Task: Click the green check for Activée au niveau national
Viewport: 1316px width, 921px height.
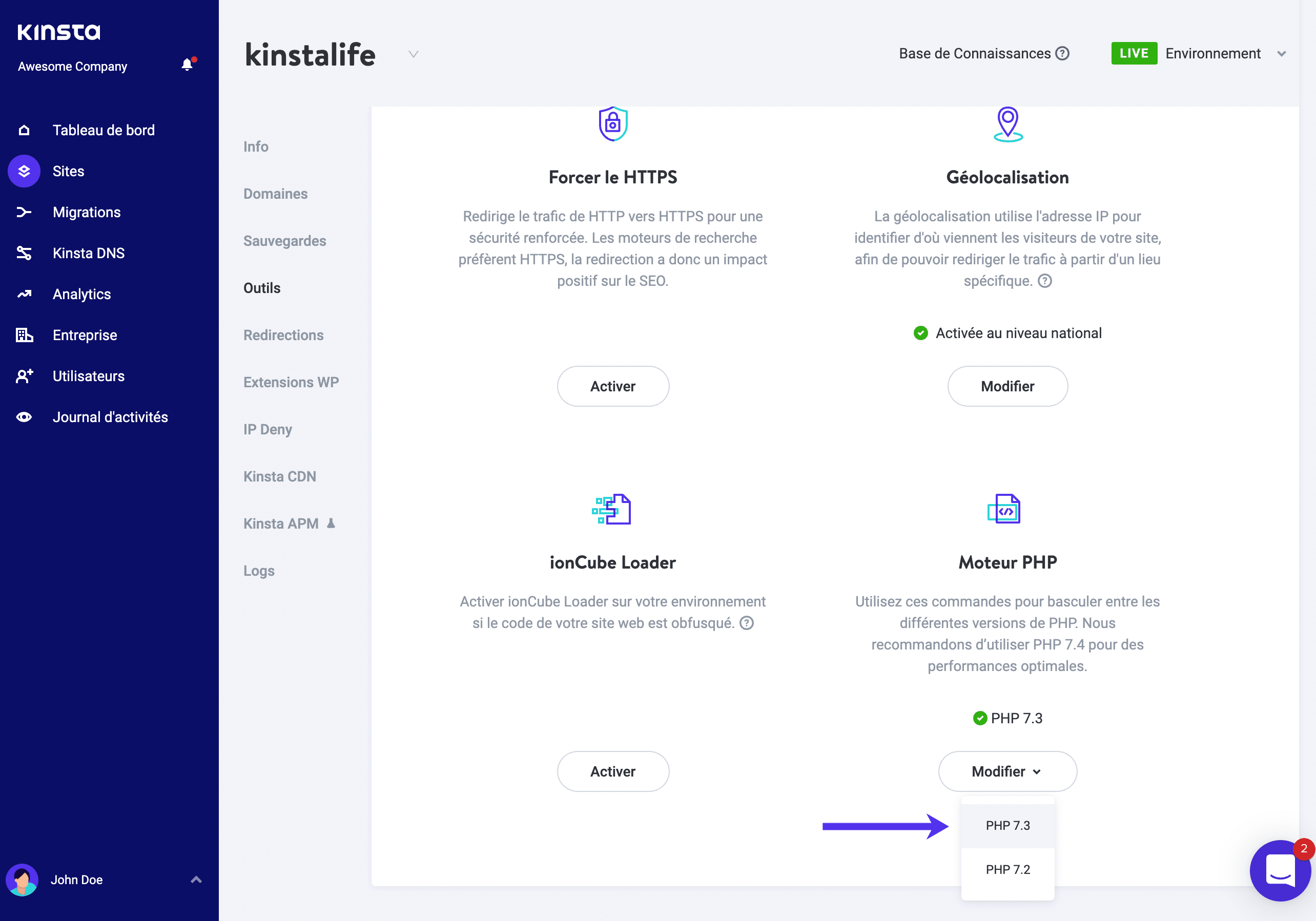Action: tap(920, 333)
